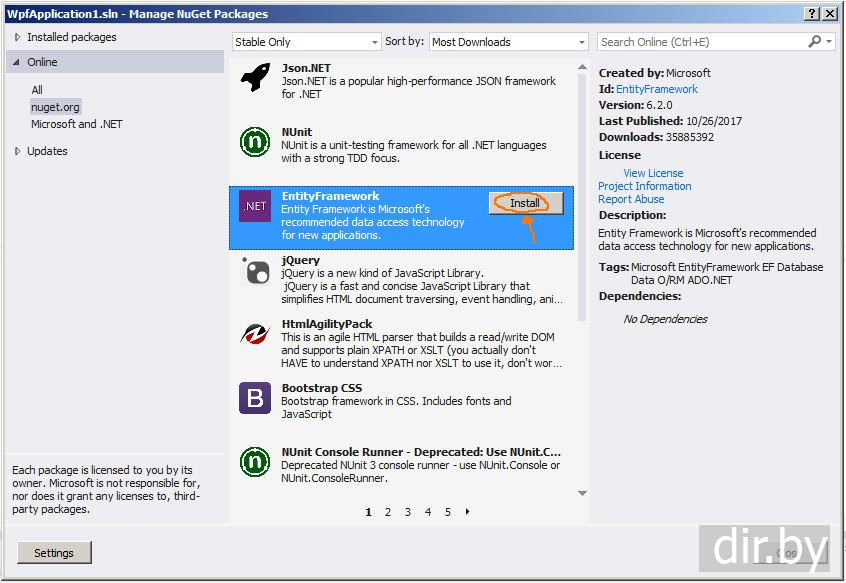Click the next page arrow
846x583 pixels.
[x=467, y=511]
